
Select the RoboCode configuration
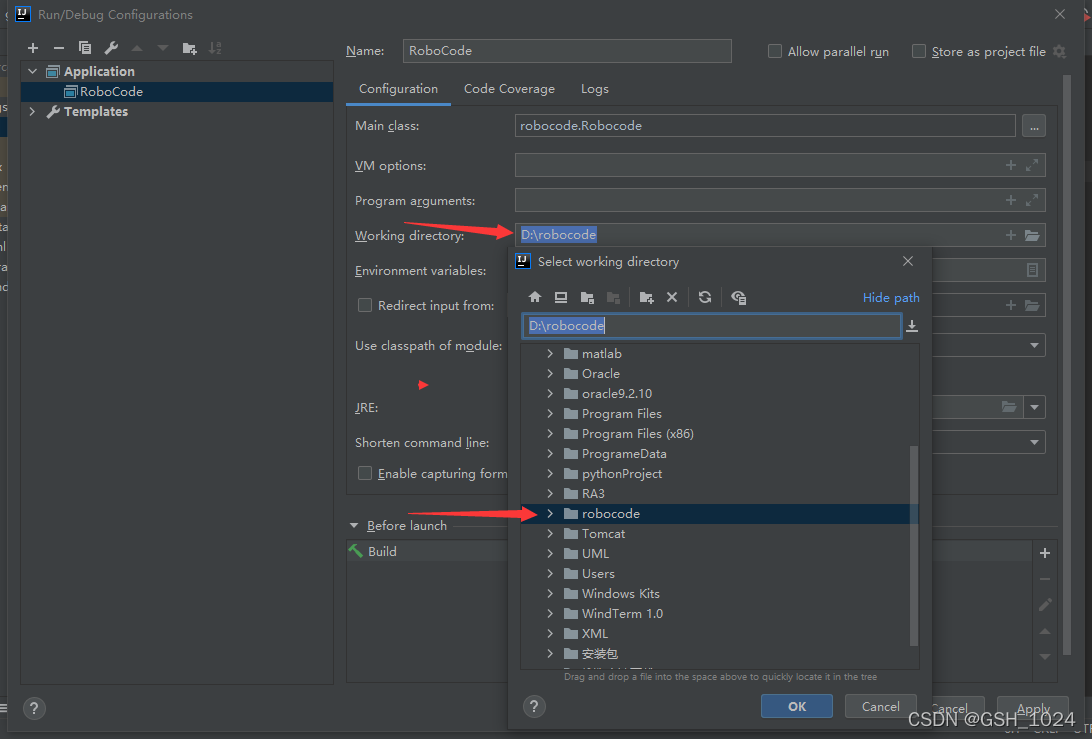(x=177, y=92)
